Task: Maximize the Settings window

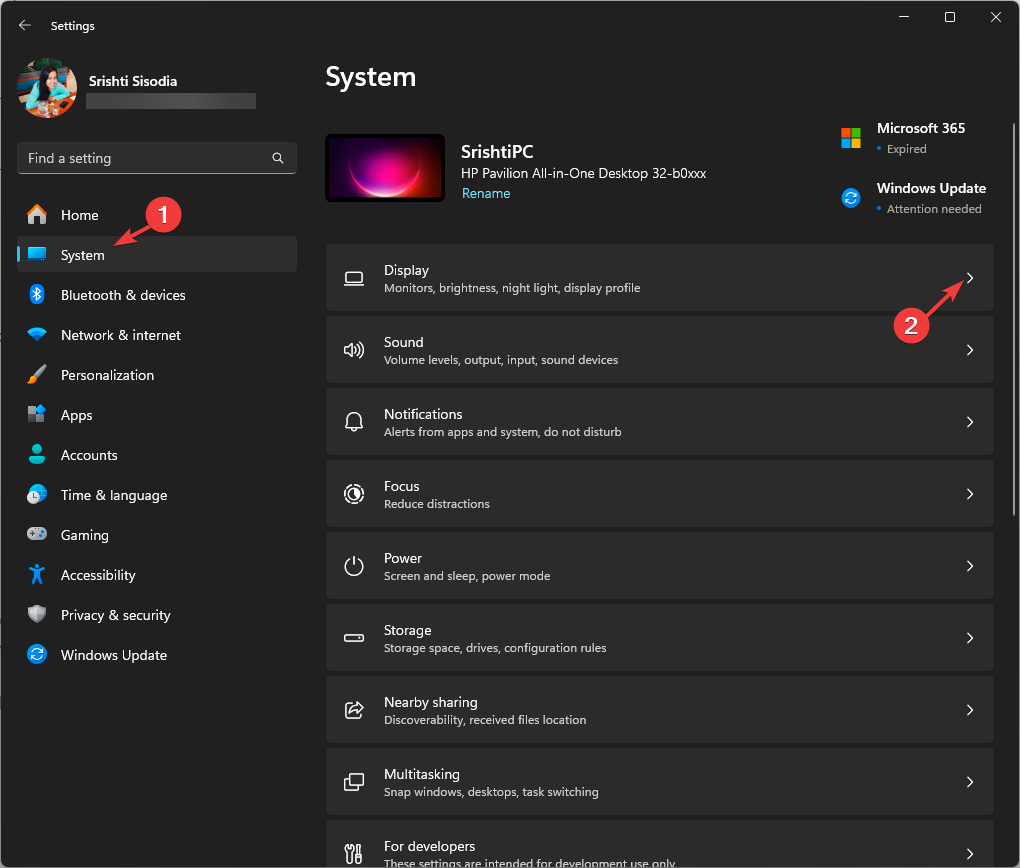Action: [950, 17]
